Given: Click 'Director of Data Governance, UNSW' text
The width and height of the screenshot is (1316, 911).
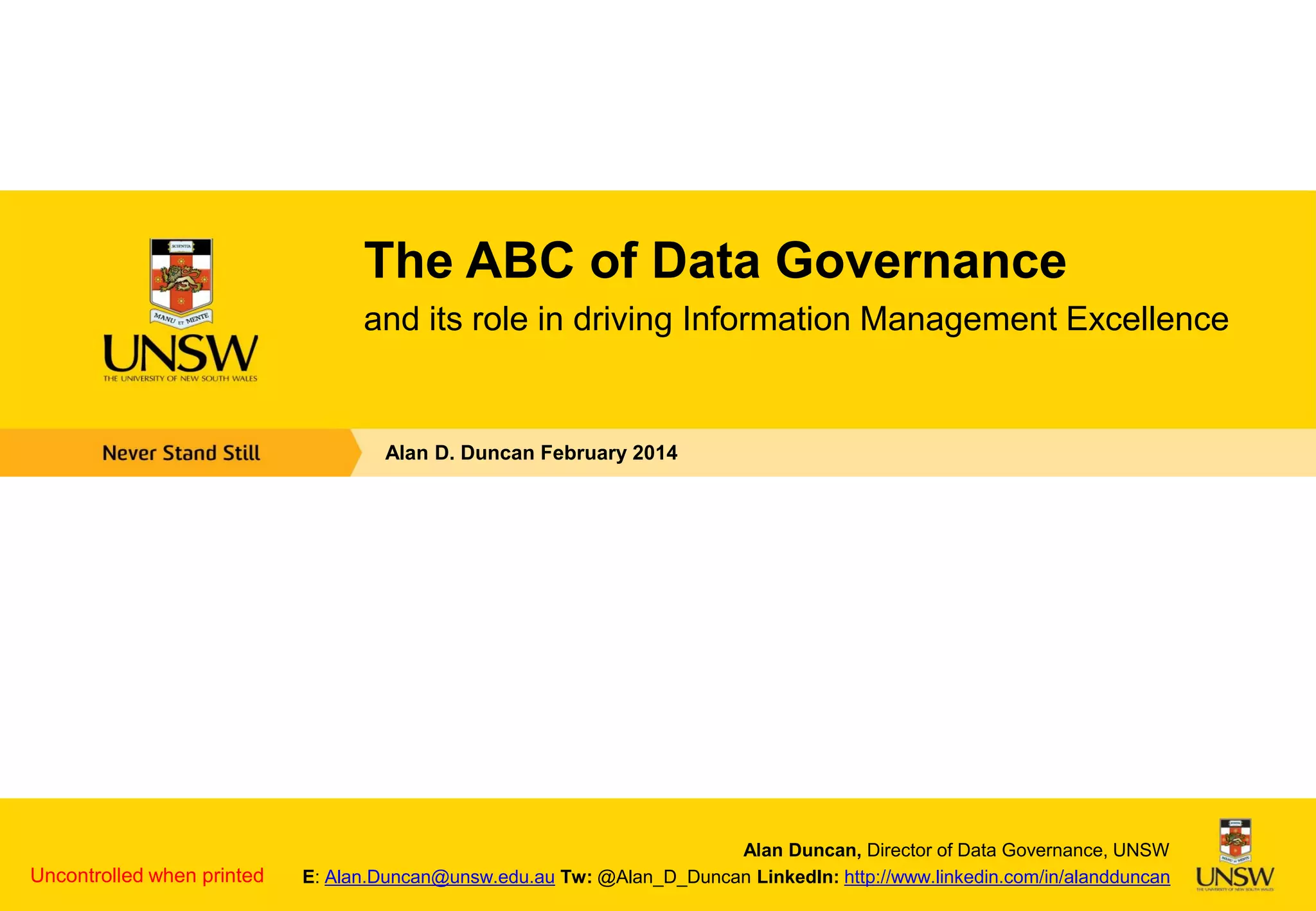Looking at the screenshot, I should (x=1017, y=850).
